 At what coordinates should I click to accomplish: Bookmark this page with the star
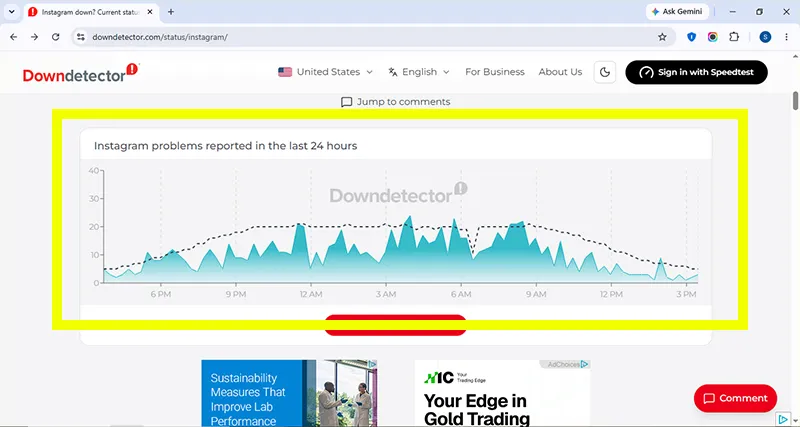[662, 37]
